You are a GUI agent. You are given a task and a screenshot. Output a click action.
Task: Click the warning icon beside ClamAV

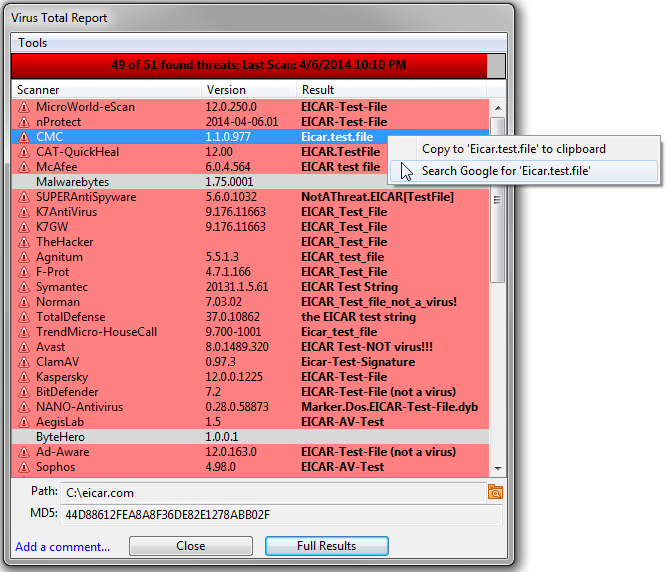pyautogui.click(x=24, y=362)
